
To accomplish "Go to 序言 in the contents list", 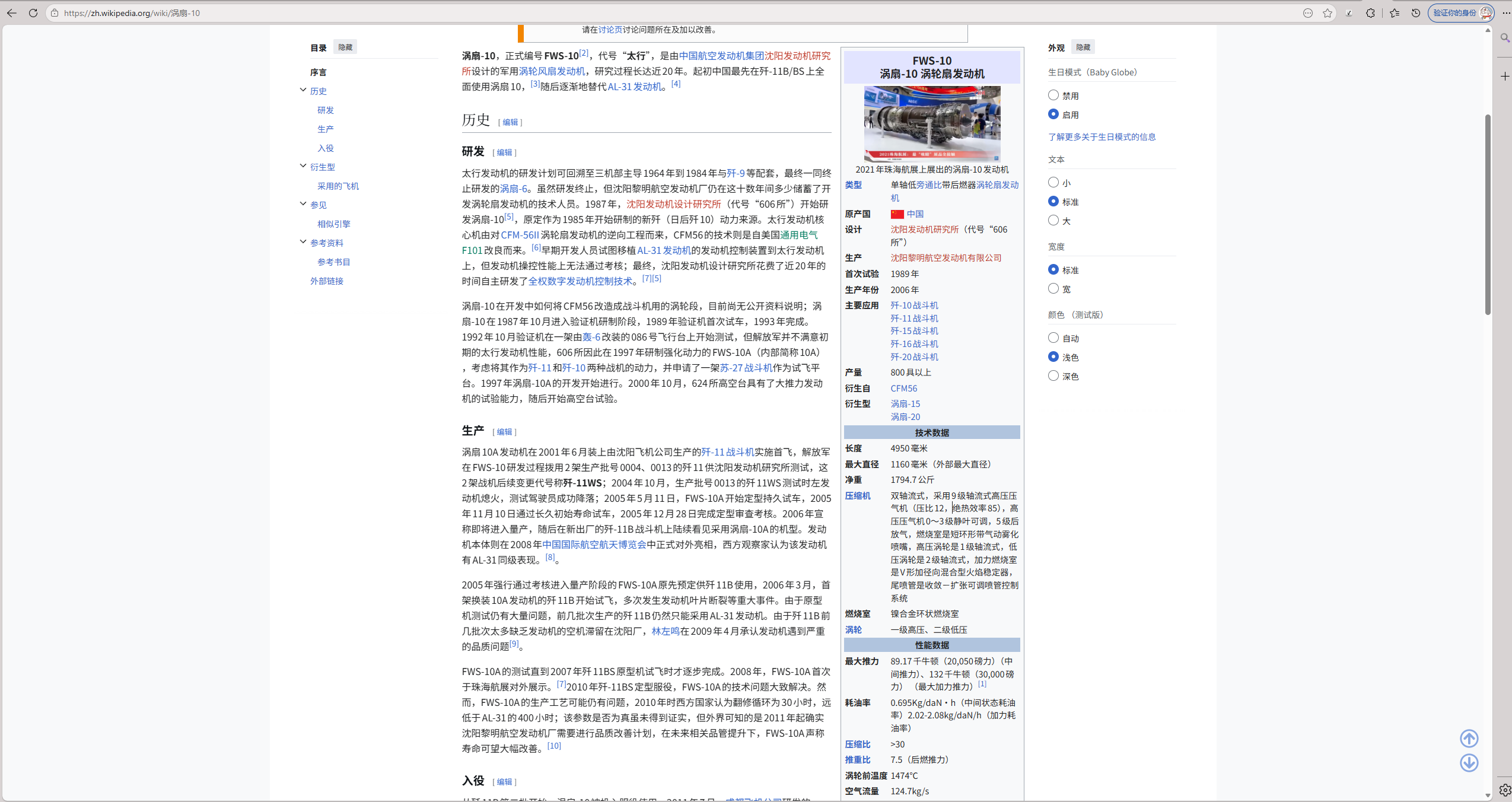I will click(x=319, y=72).
